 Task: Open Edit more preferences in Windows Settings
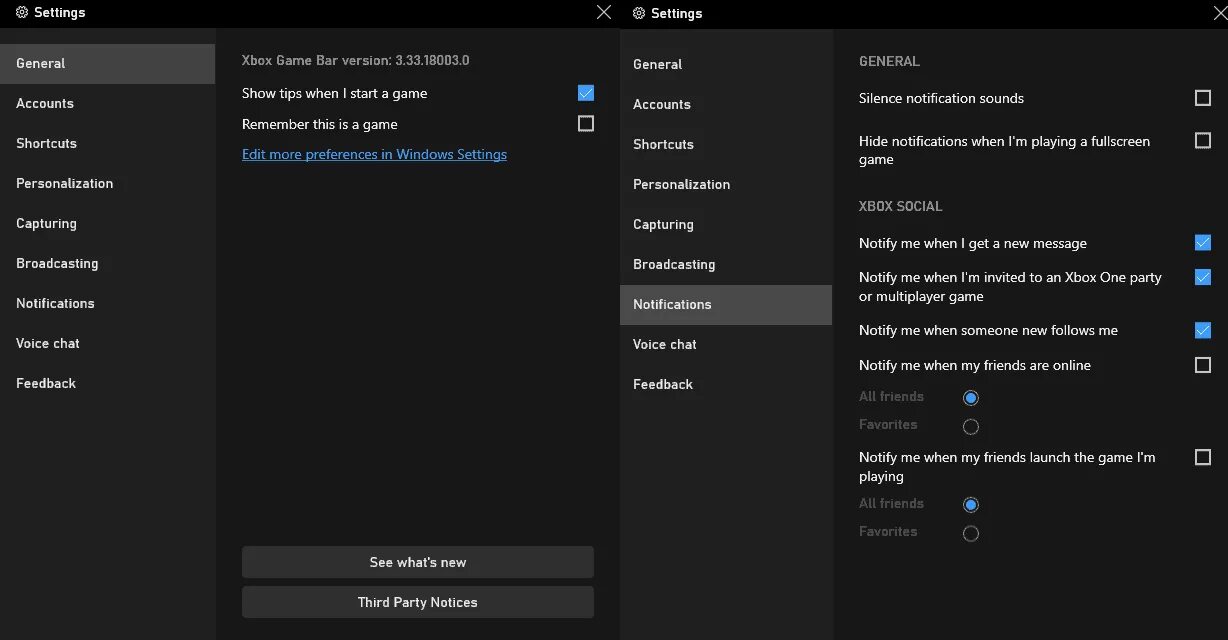pos(374,154)
